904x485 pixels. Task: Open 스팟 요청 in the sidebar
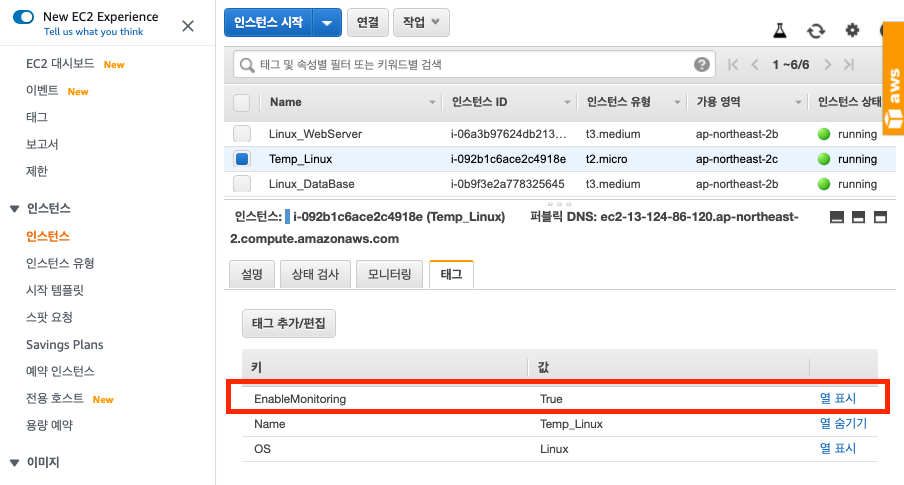(x=49, y=317)
